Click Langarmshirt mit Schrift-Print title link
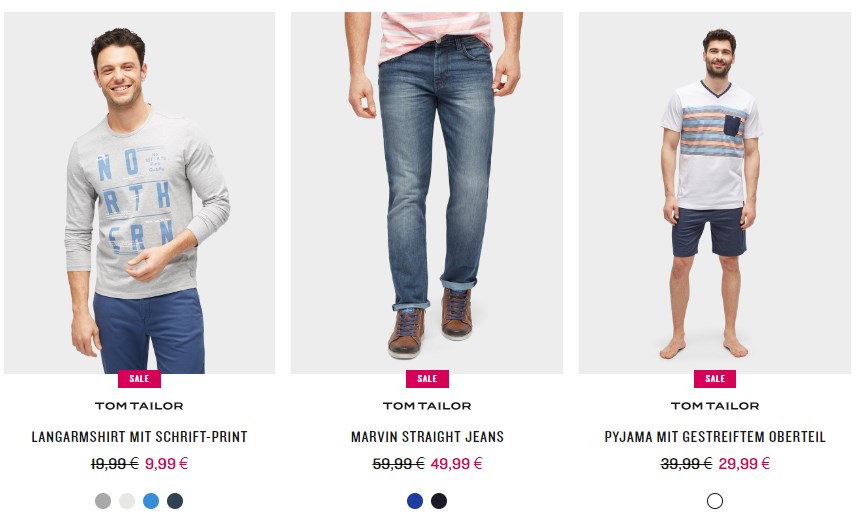865x526 pixels. [x=140, y=437]
